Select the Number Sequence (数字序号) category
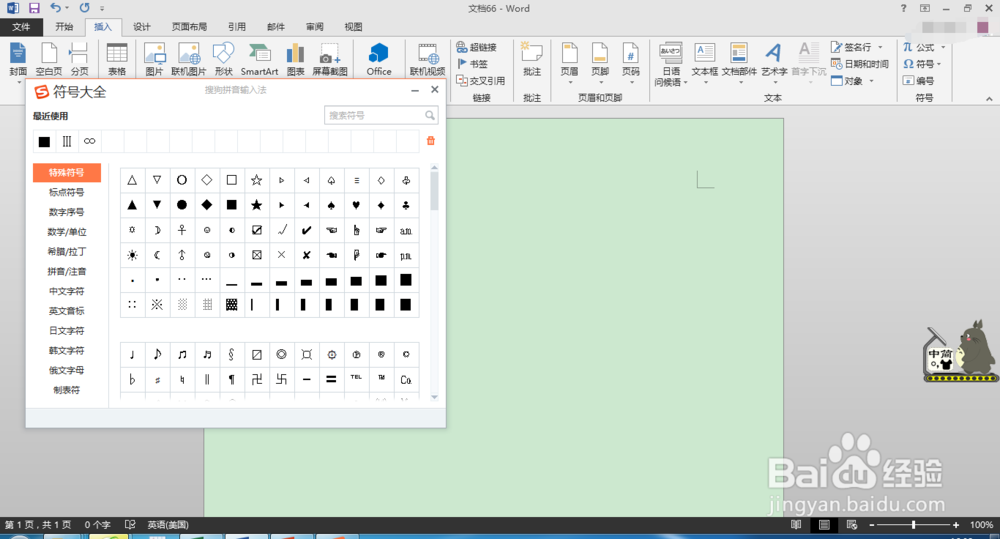Image resolution: width=1000 pixels, height=539 pixels. (x=66, y=212)
